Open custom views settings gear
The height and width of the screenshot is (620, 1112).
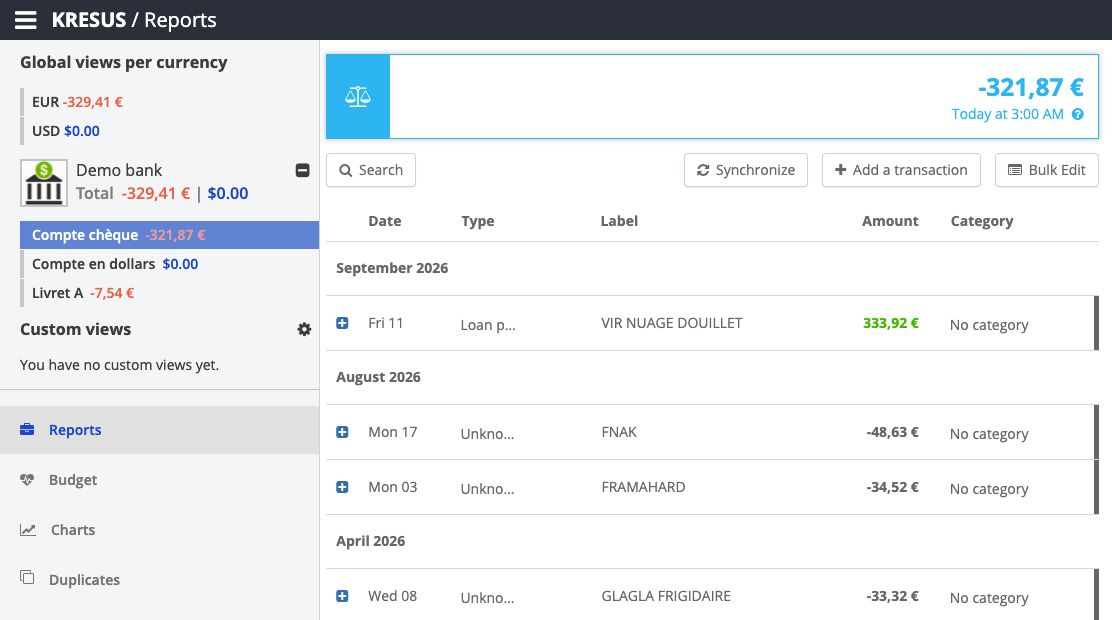pyautogui.click(x=304, y=329)
